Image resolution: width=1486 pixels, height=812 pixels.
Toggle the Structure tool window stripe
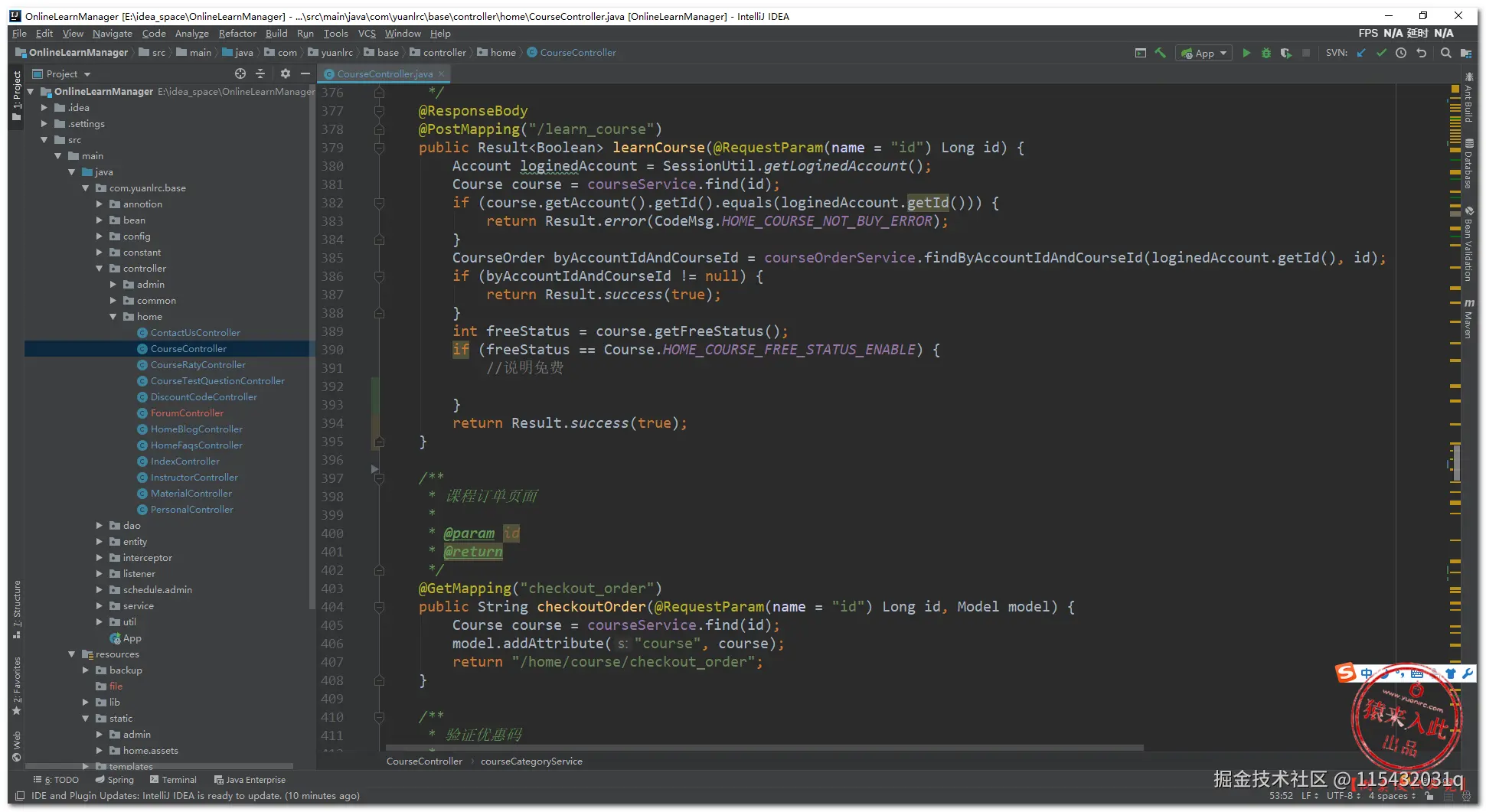click(16, 608)
